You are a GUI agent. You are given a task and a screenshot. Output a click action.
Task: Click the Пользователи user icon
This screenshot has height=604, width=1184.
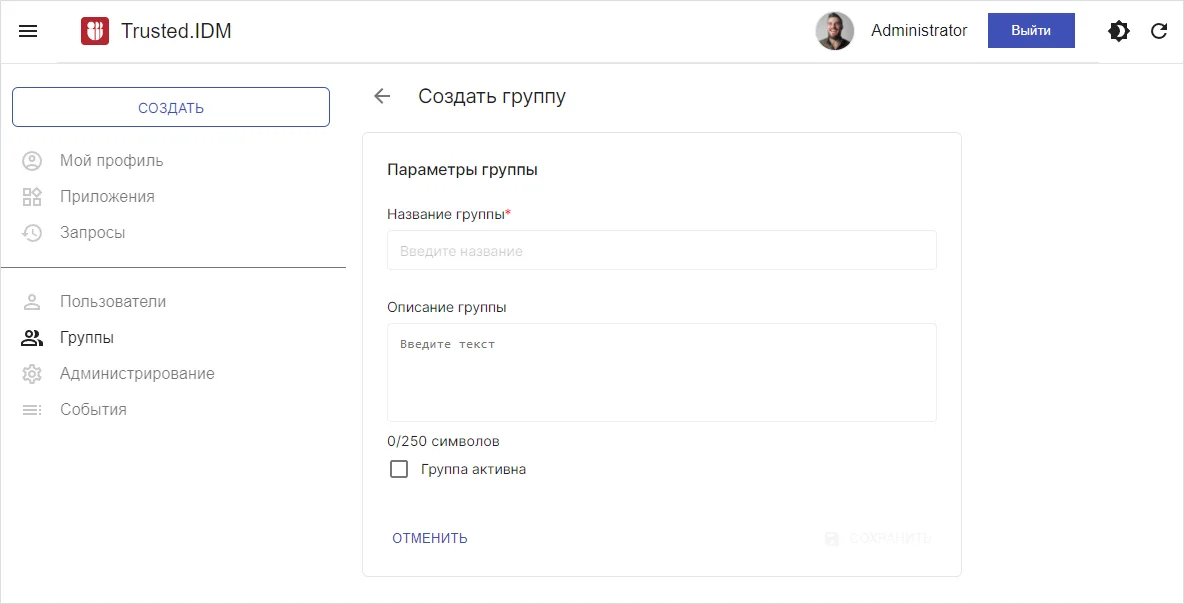tap(32, 301)
